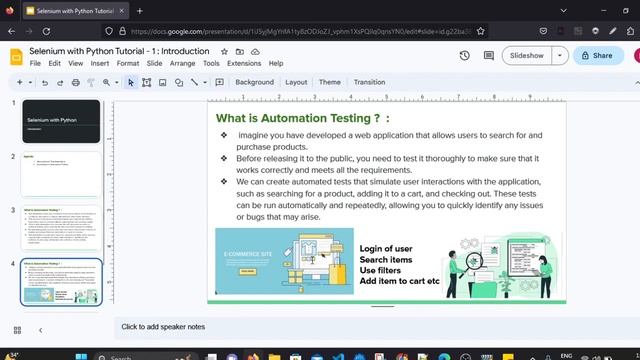Open the View menu

(76, 63)
